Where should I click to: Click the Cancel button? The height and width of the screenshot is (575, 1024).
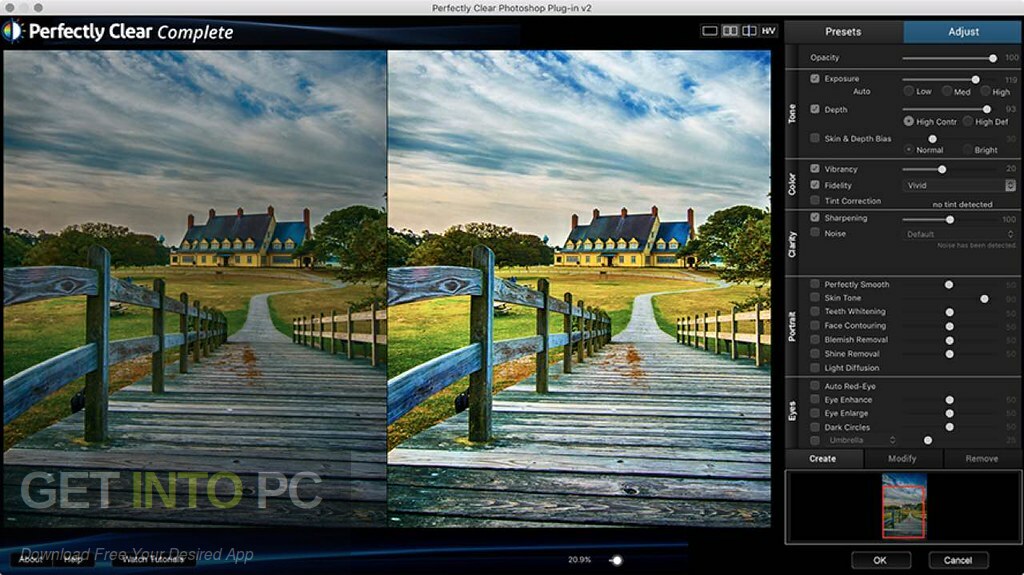point(958,560)
